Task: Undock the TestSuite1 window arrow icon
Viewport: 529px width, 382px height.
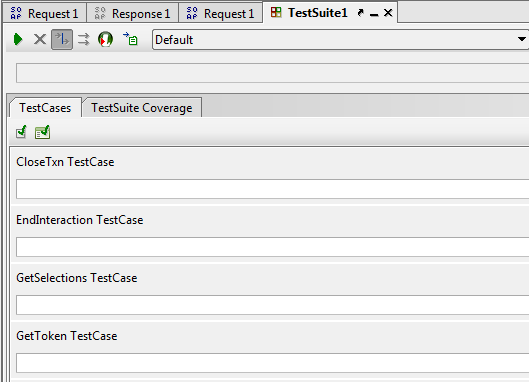Action: pos(361,13)
